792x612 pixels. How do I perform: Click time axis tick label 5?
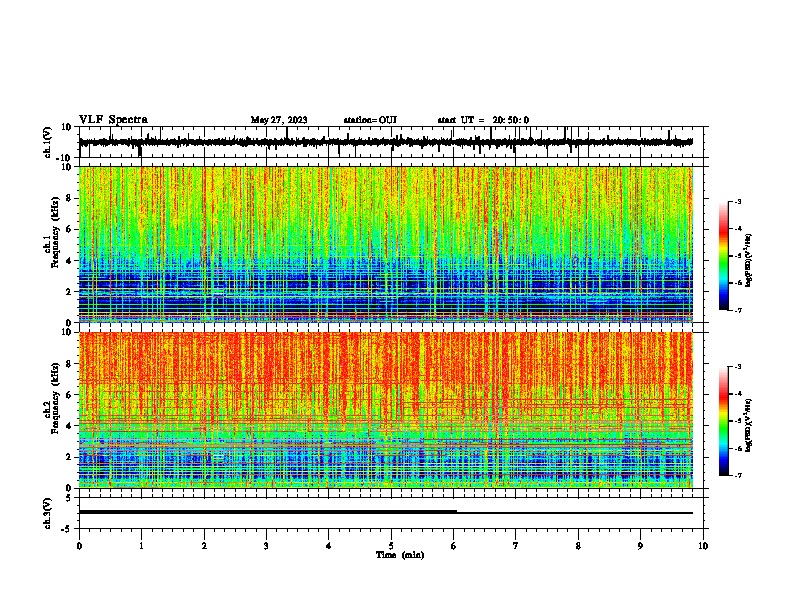391,546
